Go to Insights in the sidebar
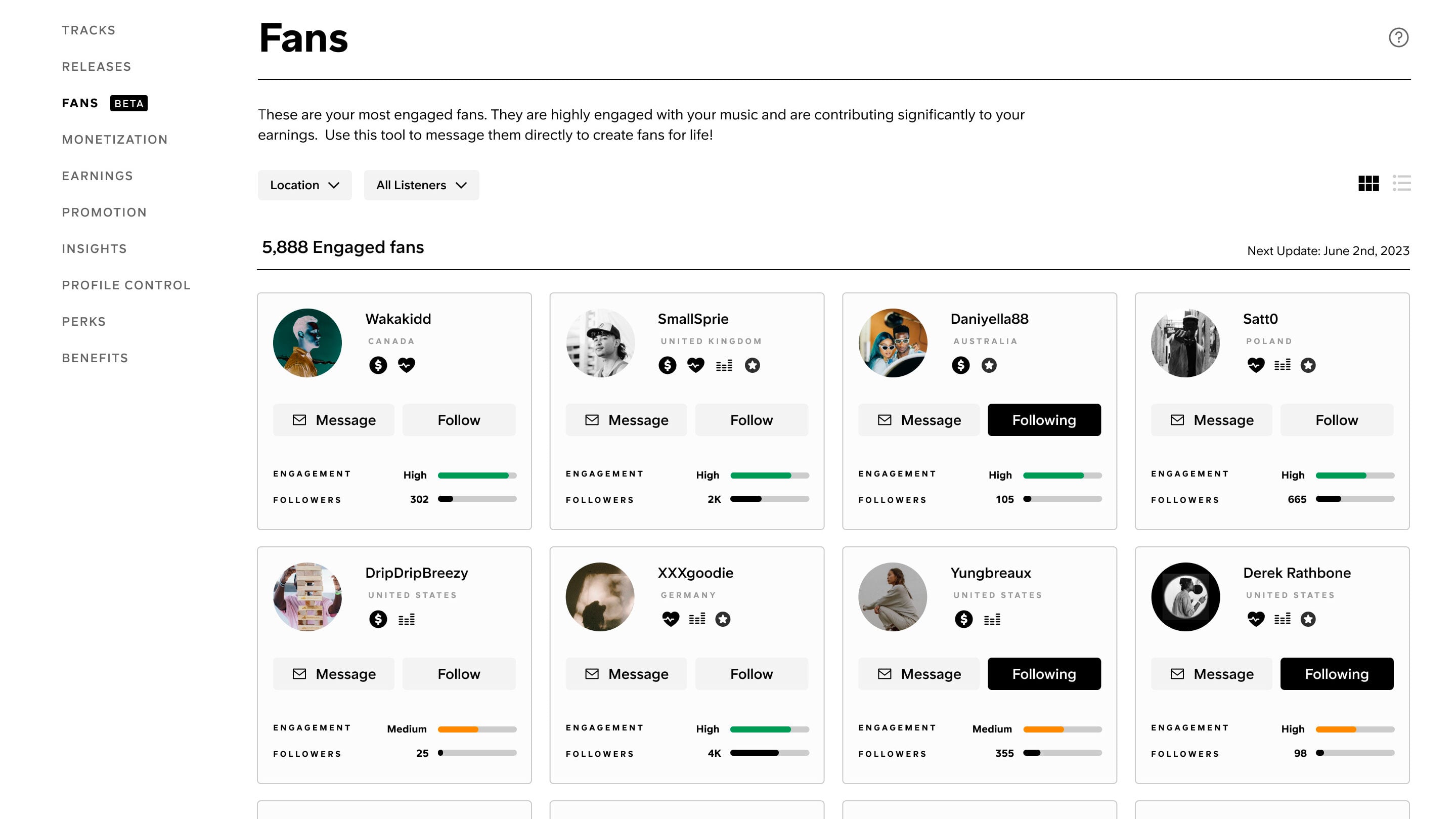 (95, 249)
